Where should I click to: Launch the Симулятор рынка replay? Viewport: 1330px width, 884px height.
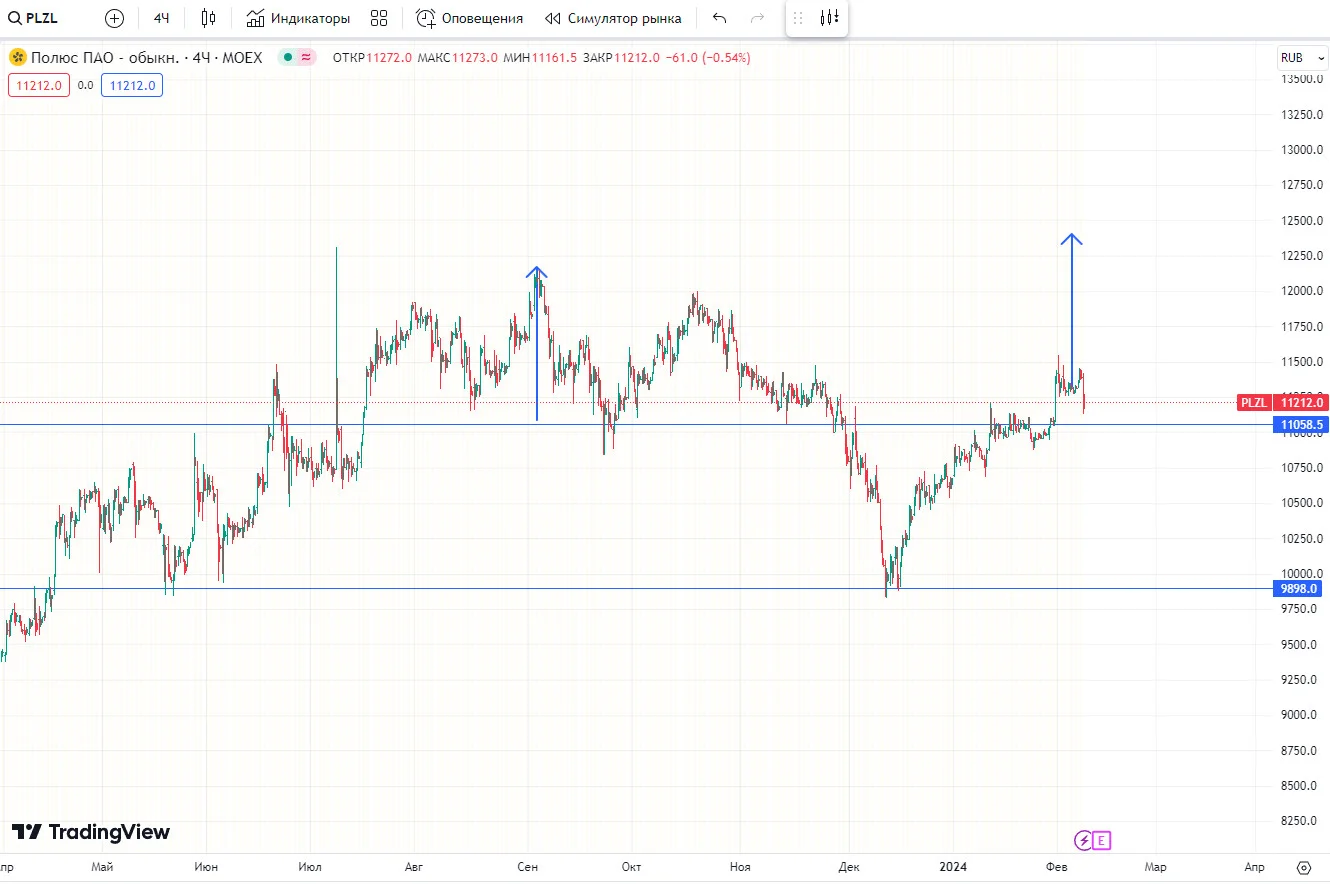pos(614,18)
